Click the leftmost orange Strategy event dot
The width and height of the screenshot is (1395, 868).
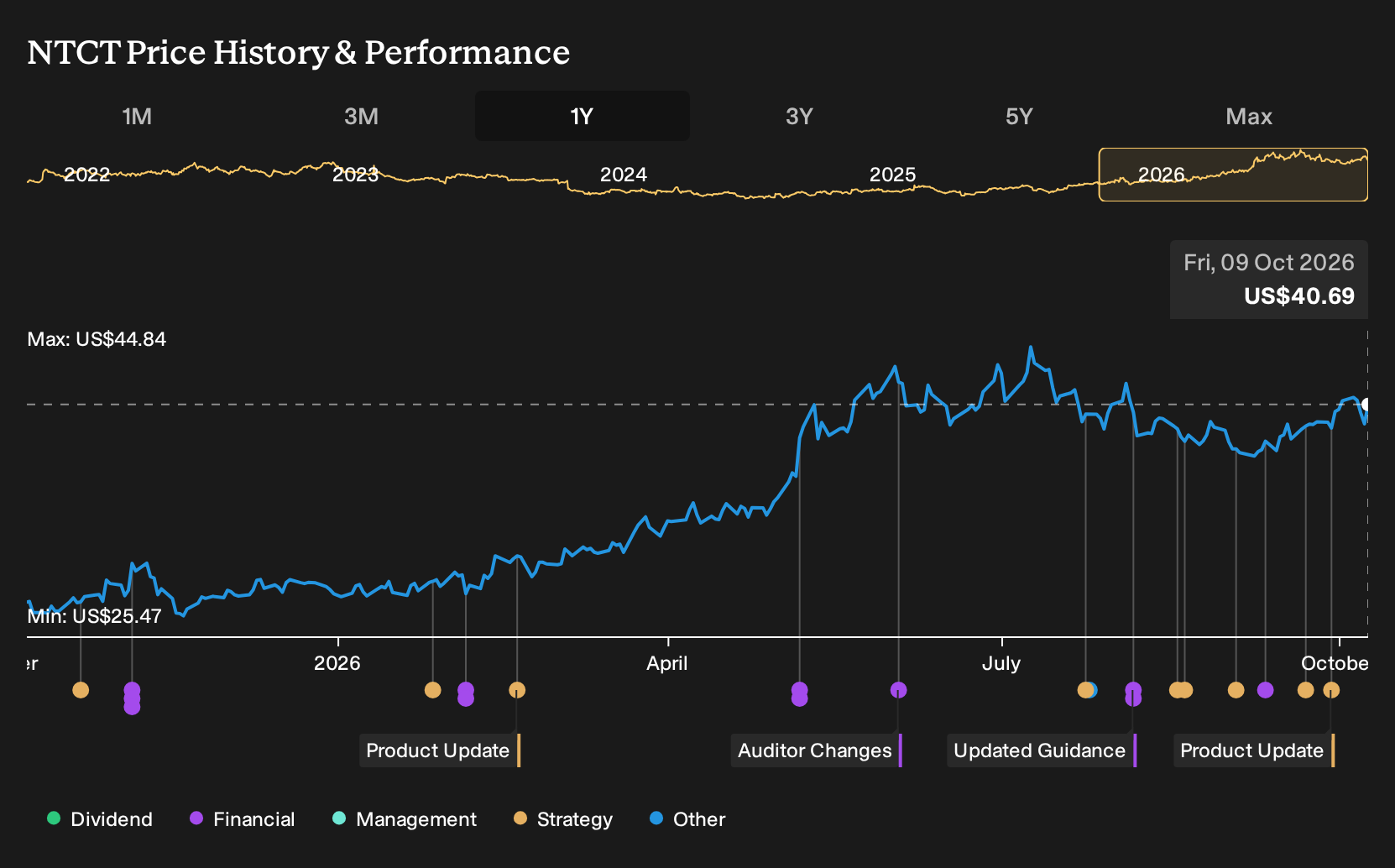pos(81,690)
